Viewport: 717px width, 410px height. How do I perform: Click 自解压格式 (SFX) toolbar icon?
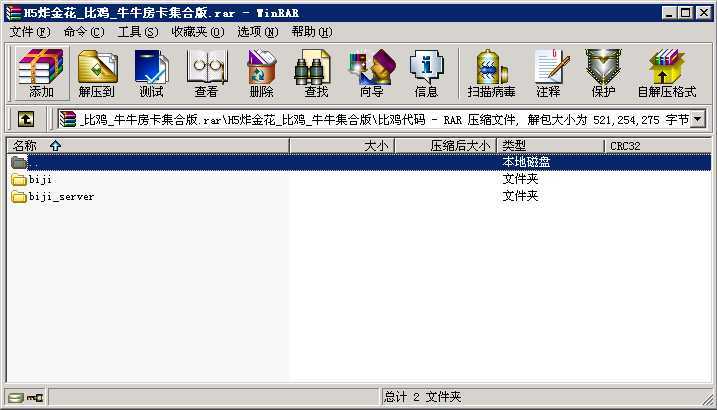click(x=667, y=73)
